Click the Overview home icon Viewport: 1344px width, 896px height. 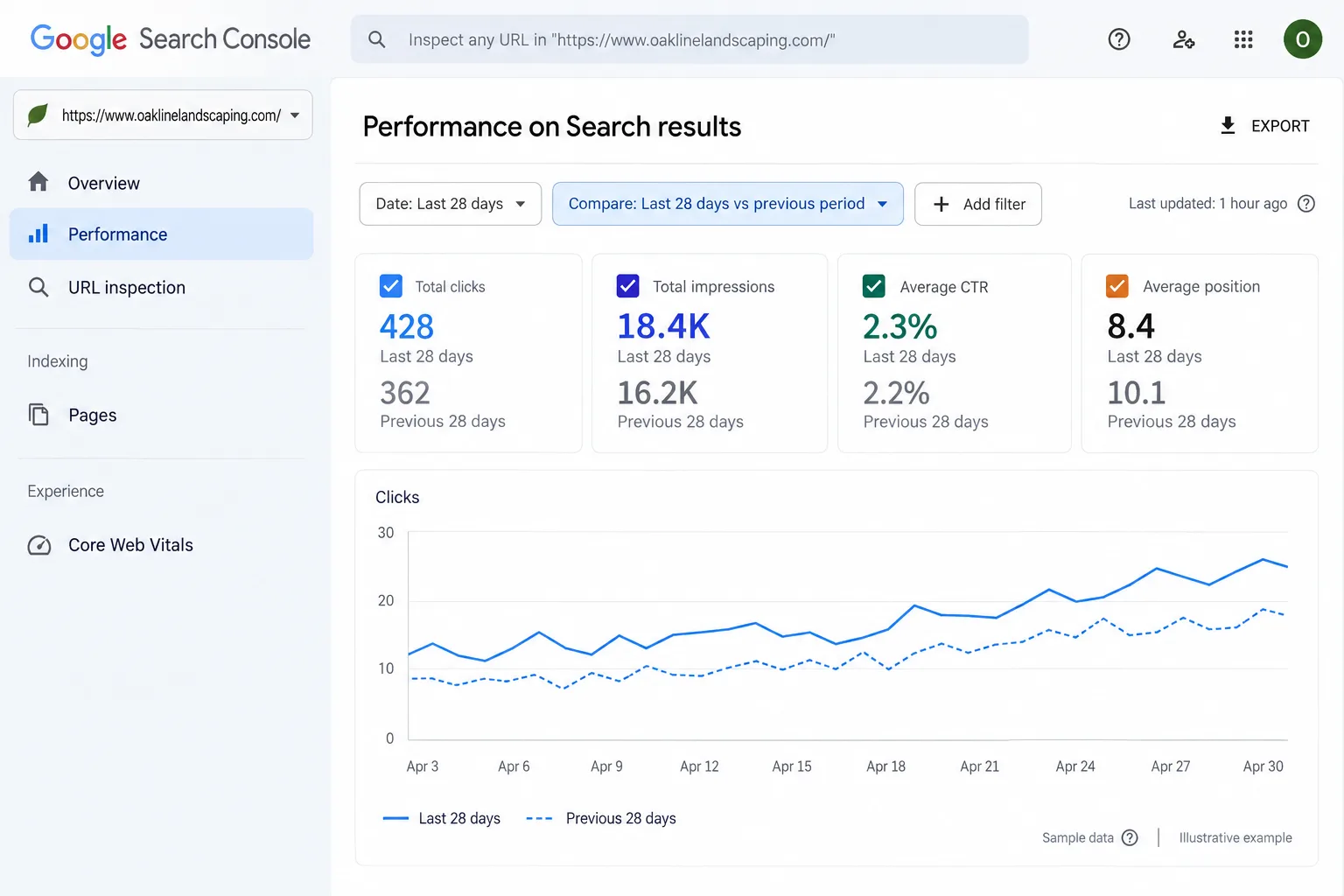pyautogui.click(x=38, y=182)
